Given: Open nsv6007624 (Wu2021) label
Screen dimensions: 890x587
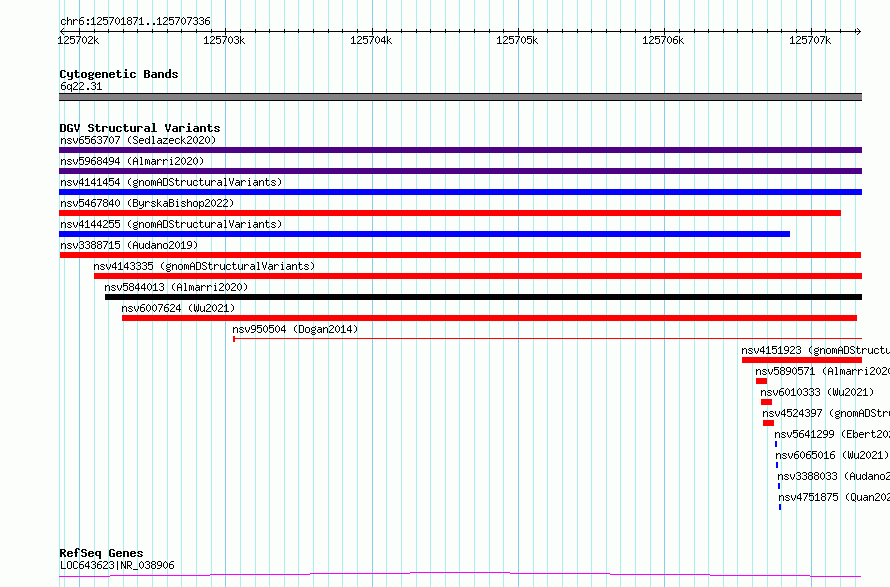Looking at the screenshot, I should [x=178, y=308].
